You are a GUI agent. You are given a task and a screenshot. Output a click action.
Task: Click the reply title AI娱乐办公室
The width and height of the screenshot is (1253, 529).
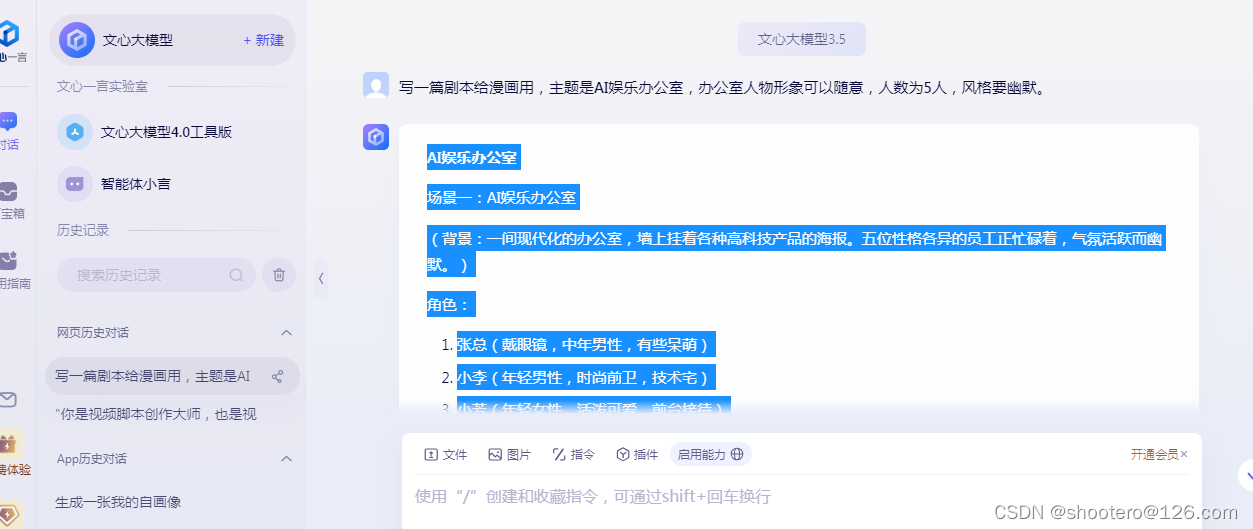(x=473, y=157)
